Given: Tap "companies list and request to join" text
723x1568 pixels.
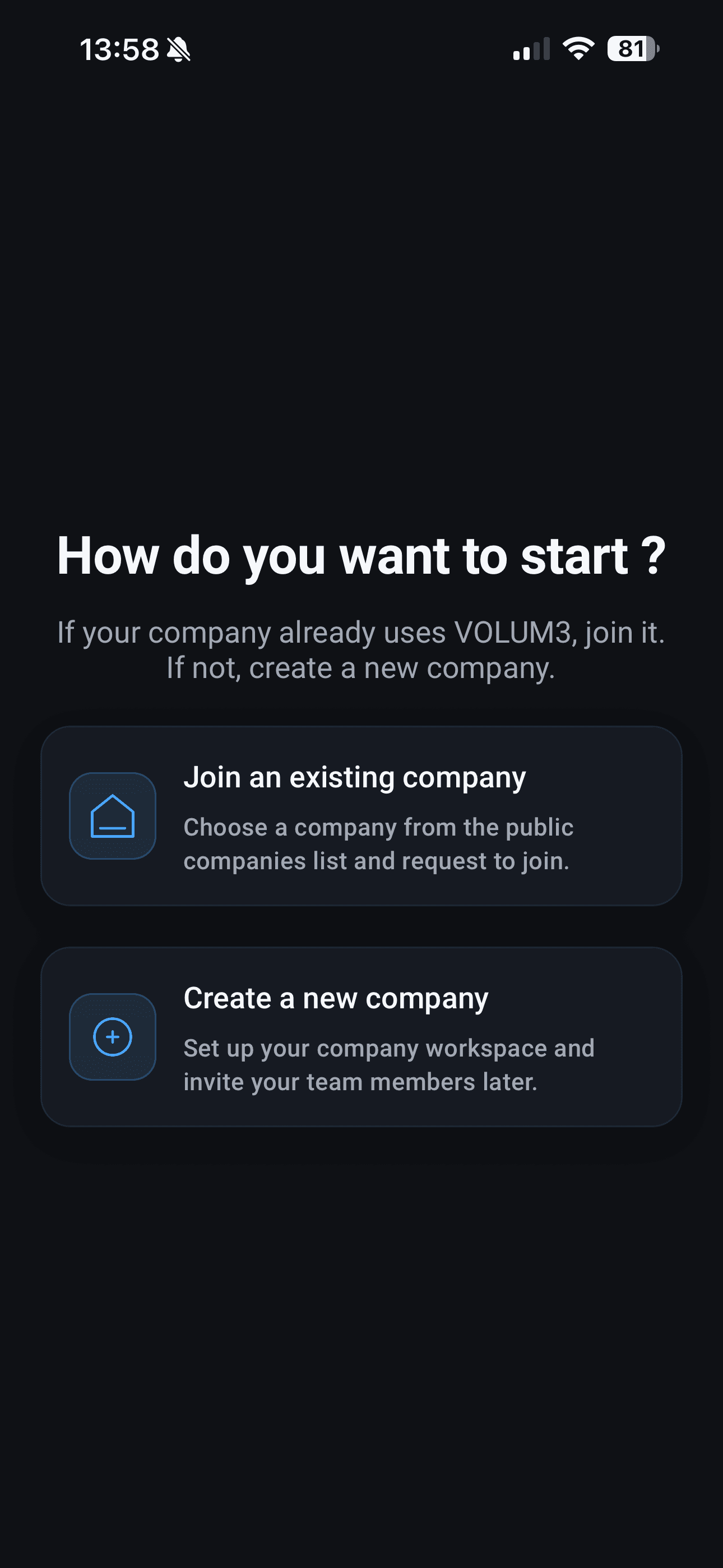Looking at the screenshot, I should point(376,861).
